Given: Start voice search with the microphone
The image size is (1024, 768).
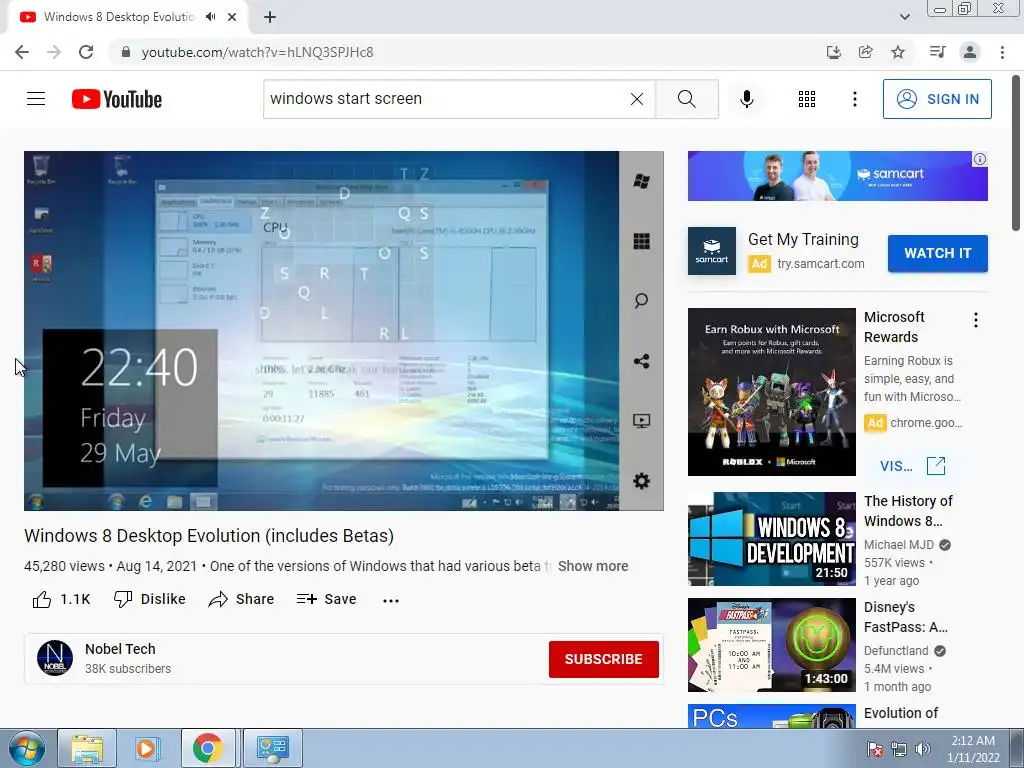Looking at the screenshot, I should (747, 99).
